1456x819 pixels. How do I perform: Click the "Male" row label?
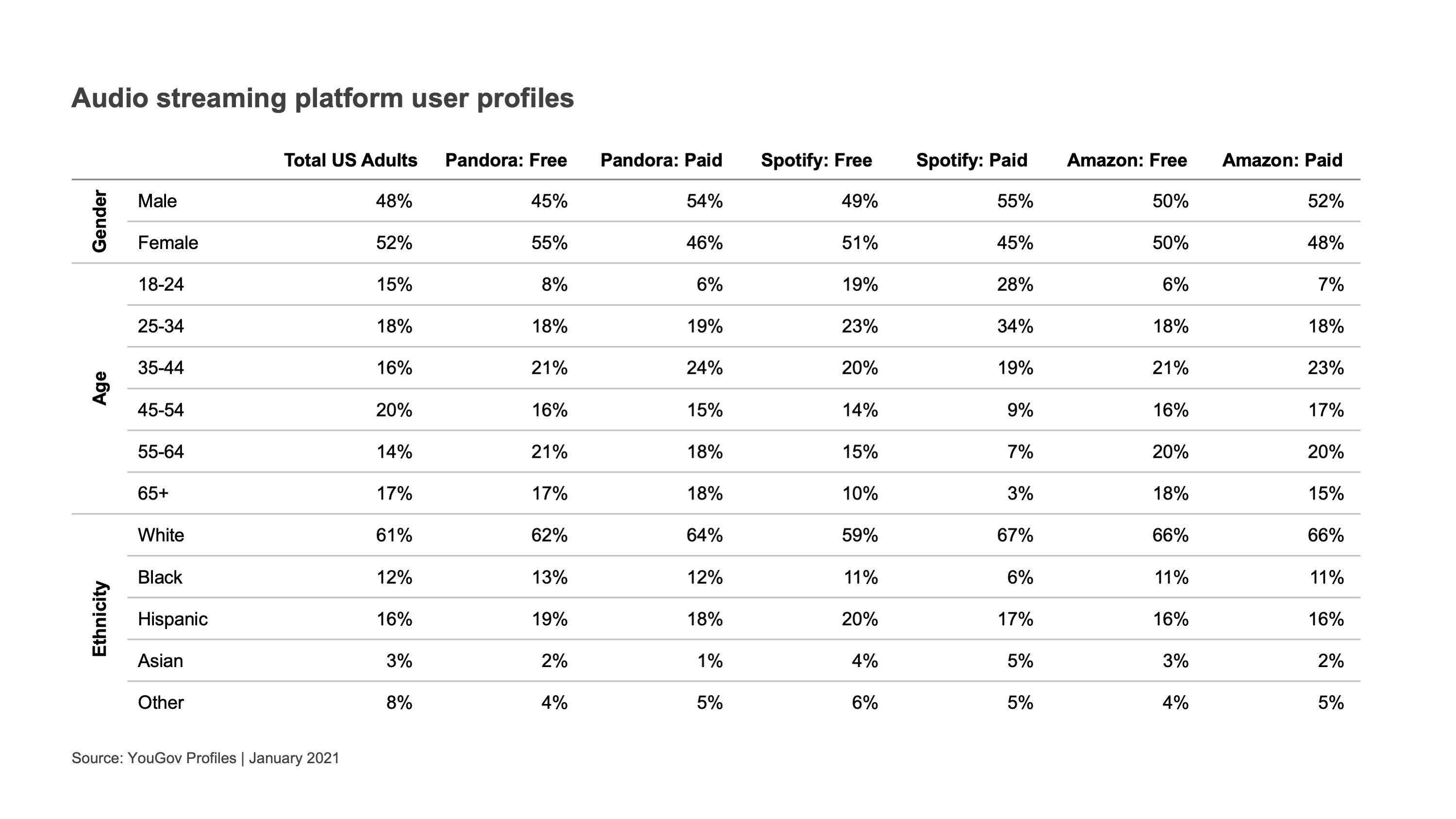pos(157,201)
